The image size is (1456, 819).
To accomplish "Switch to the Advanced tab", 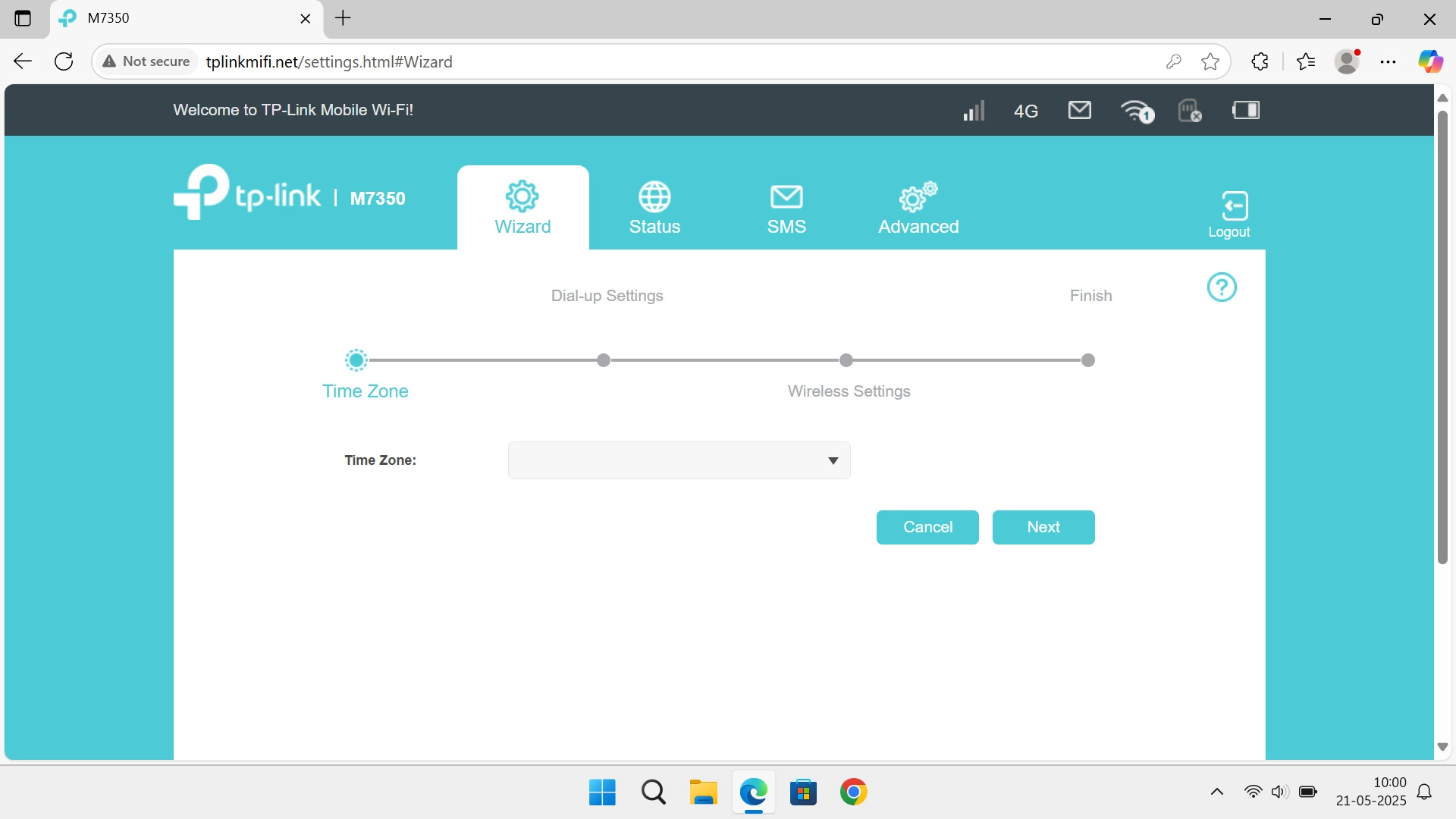I will pos(918,207).
